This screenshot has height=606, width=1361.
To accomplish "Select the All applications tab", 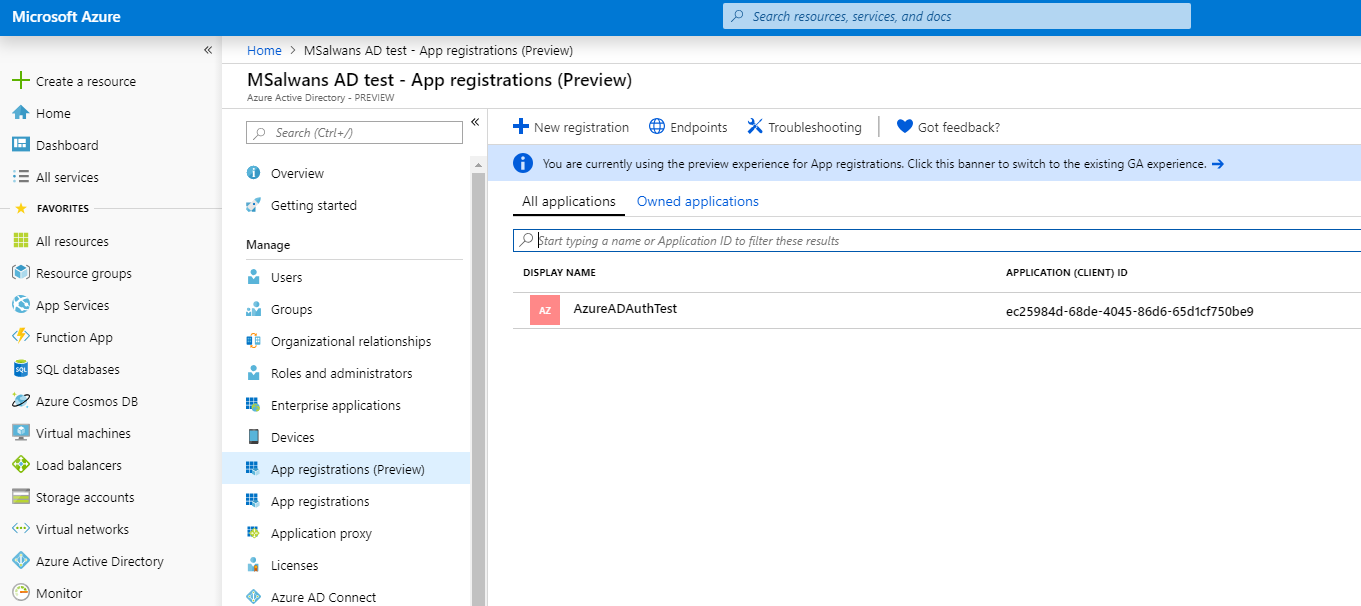I will pos(569,201).
